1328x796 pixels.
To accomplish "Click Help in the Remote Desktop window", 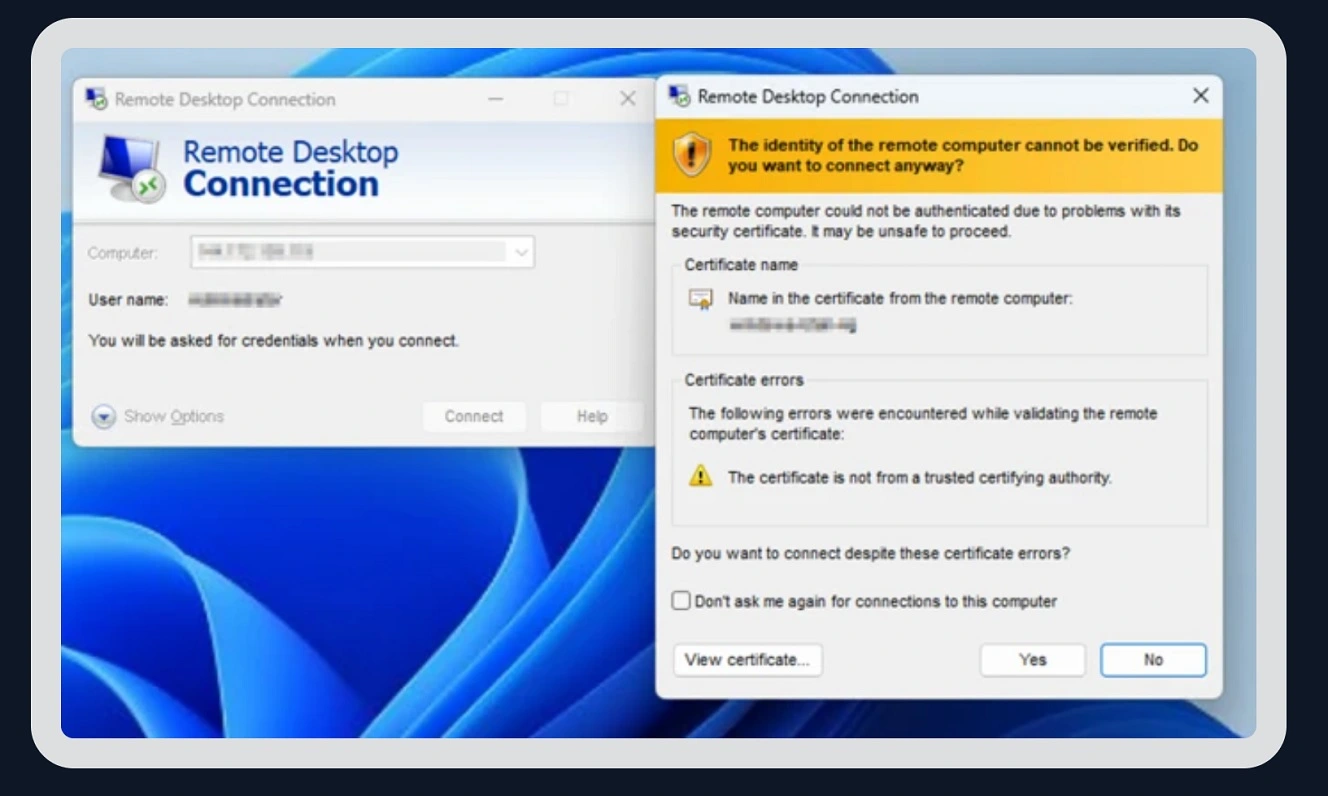I will pyautogui.click(x=592, y=416).
